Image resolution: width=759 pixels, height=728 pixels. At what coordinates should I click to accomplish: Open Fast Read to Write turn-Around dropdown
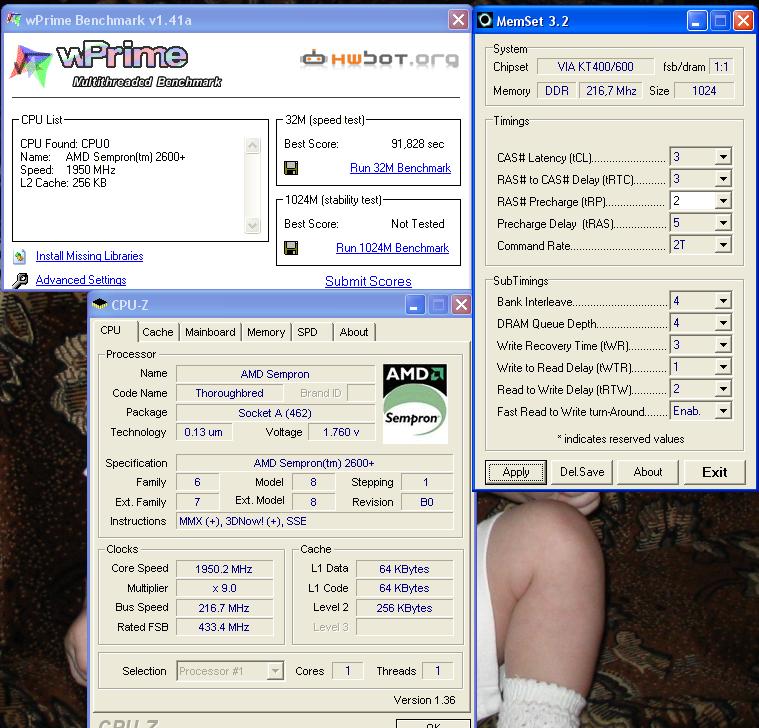(723, 411)
